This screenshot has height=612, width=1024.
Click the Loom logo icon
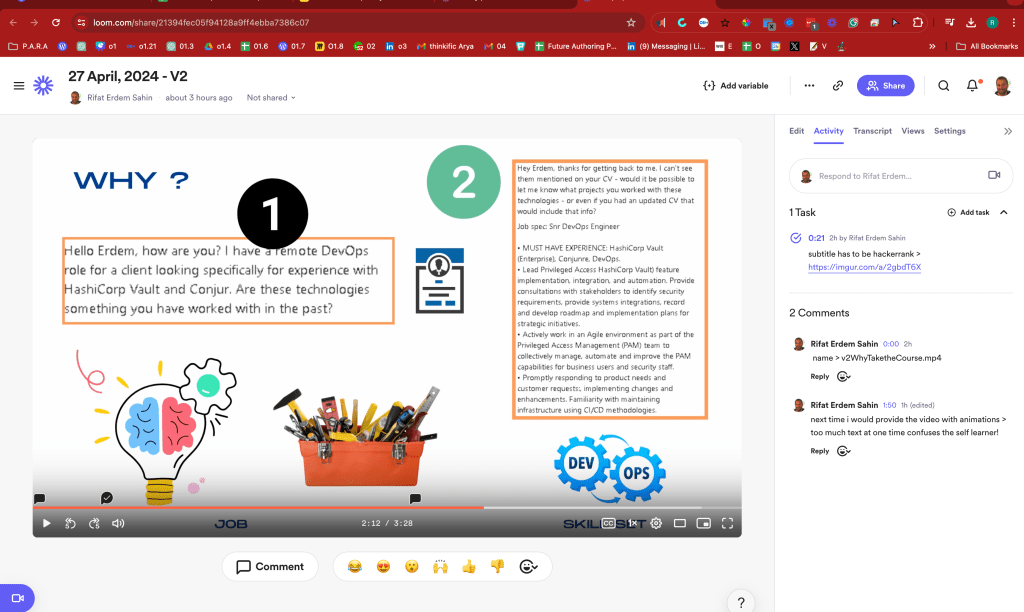[43, 86]
